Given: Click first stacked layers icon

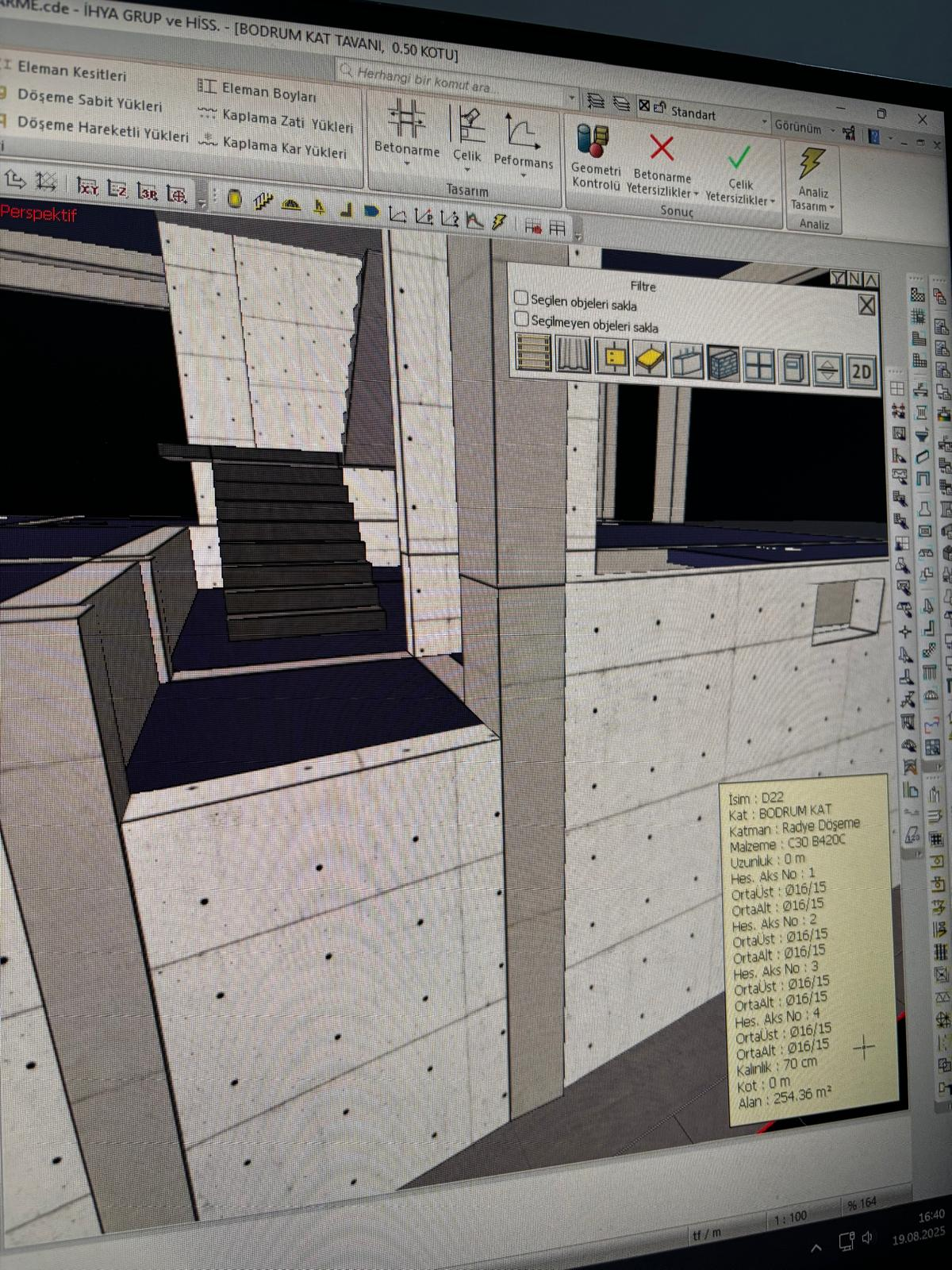Looking at the screenshot, I should pyautogui.click(x=596, y=101).
